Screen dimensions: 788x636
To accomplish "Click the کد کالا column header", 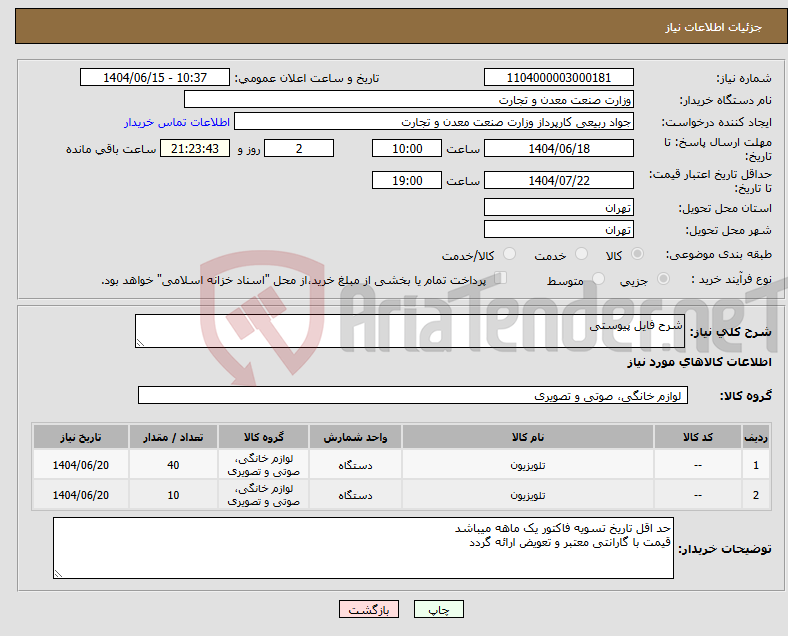I will coord(698,437).
